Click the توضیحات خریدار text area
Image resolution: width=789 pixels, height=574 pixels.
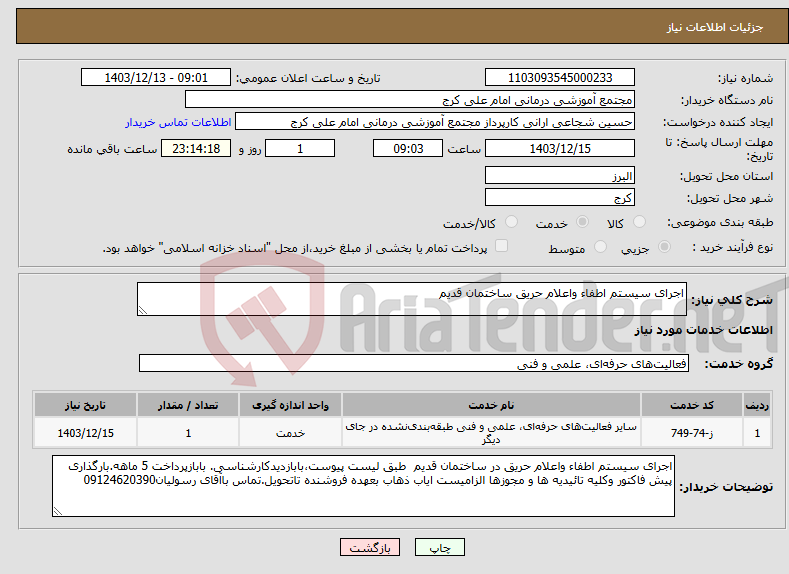click(x=363, y=486)
